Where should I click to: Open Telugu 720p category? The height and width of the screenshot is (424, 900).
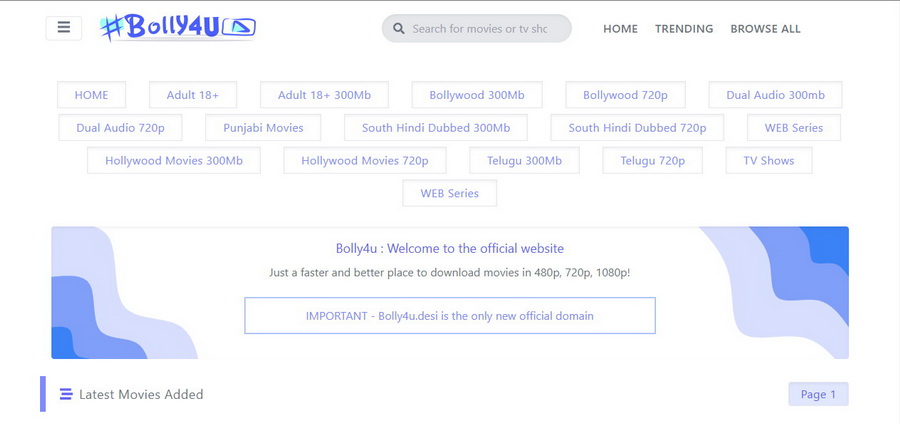(653, 160)
